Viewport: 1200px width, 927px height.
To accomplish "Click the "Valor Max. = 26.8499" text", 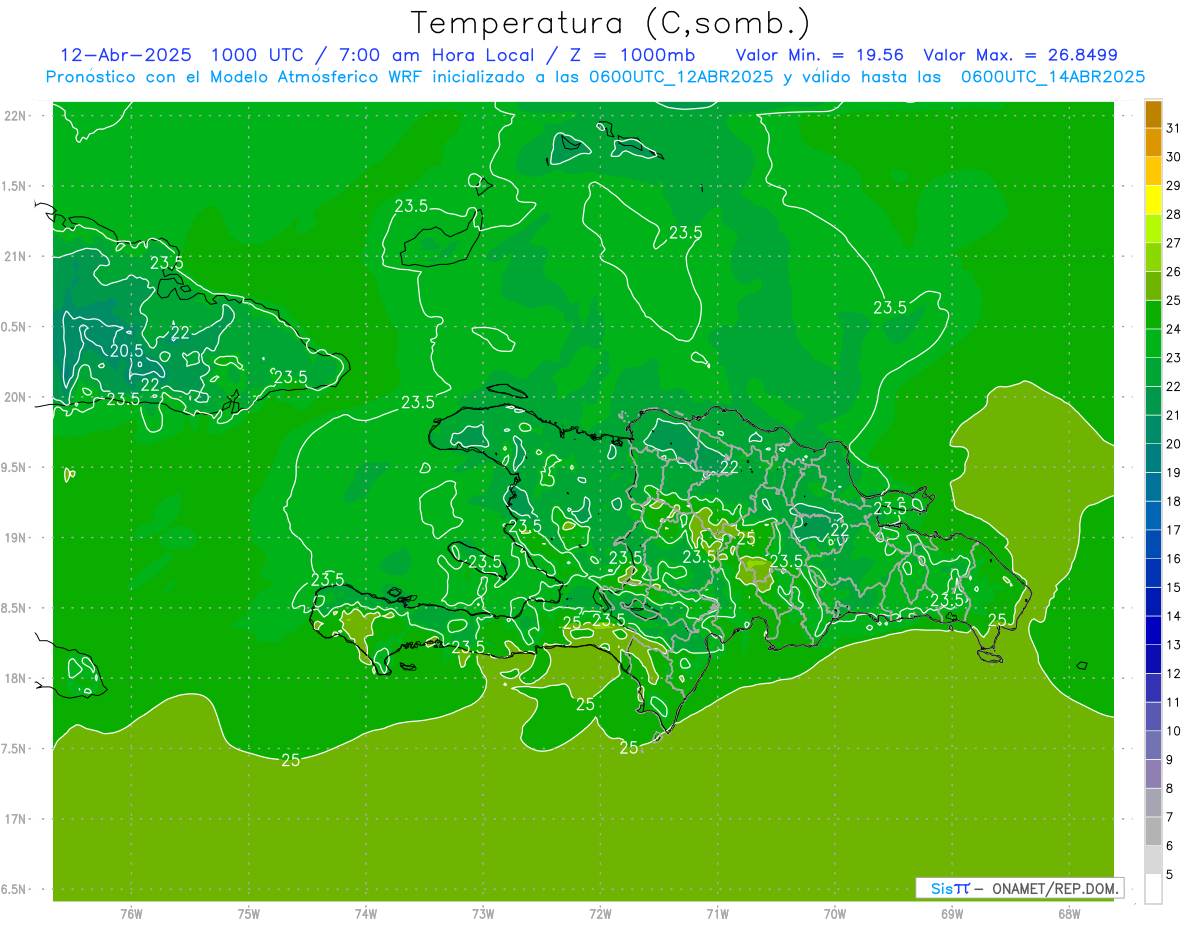I will 1020,54.
